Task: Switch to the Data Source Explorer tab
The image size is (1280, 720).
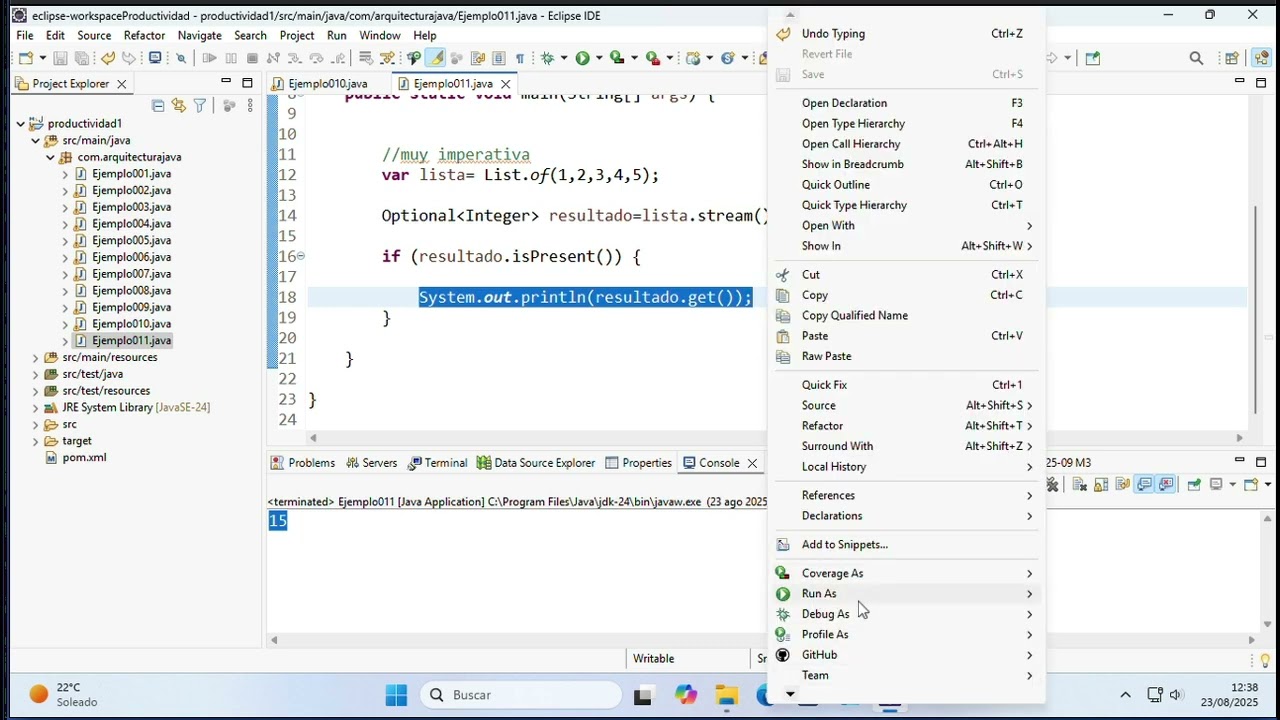Action: tap(536, 463)
